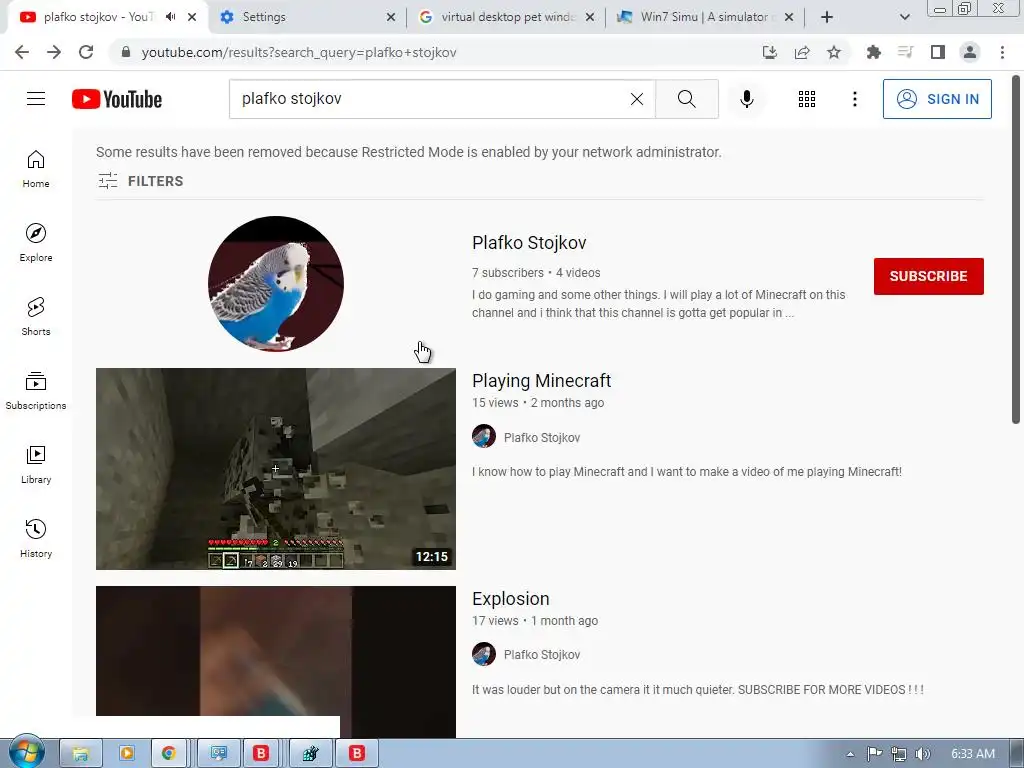Viewport: 1024px width, 768px height.
Task: Go back with the browser back arrow
Action: tap(22, 52)
